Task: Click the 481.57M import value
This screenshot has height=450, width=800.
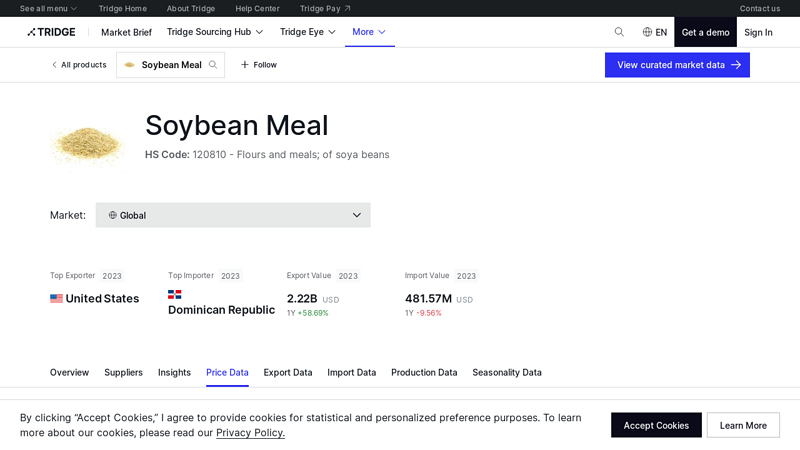Action: click(x=428, y=298)
